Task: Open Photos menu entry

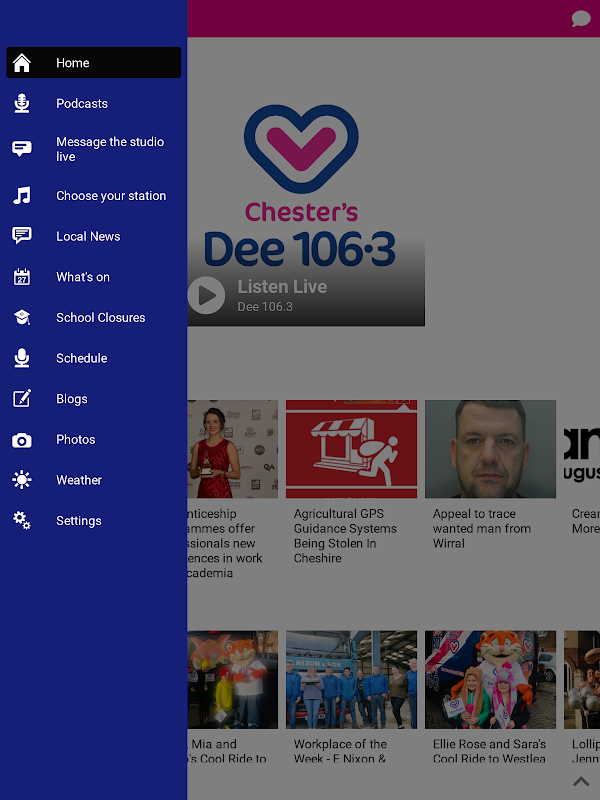Action: 93,440
